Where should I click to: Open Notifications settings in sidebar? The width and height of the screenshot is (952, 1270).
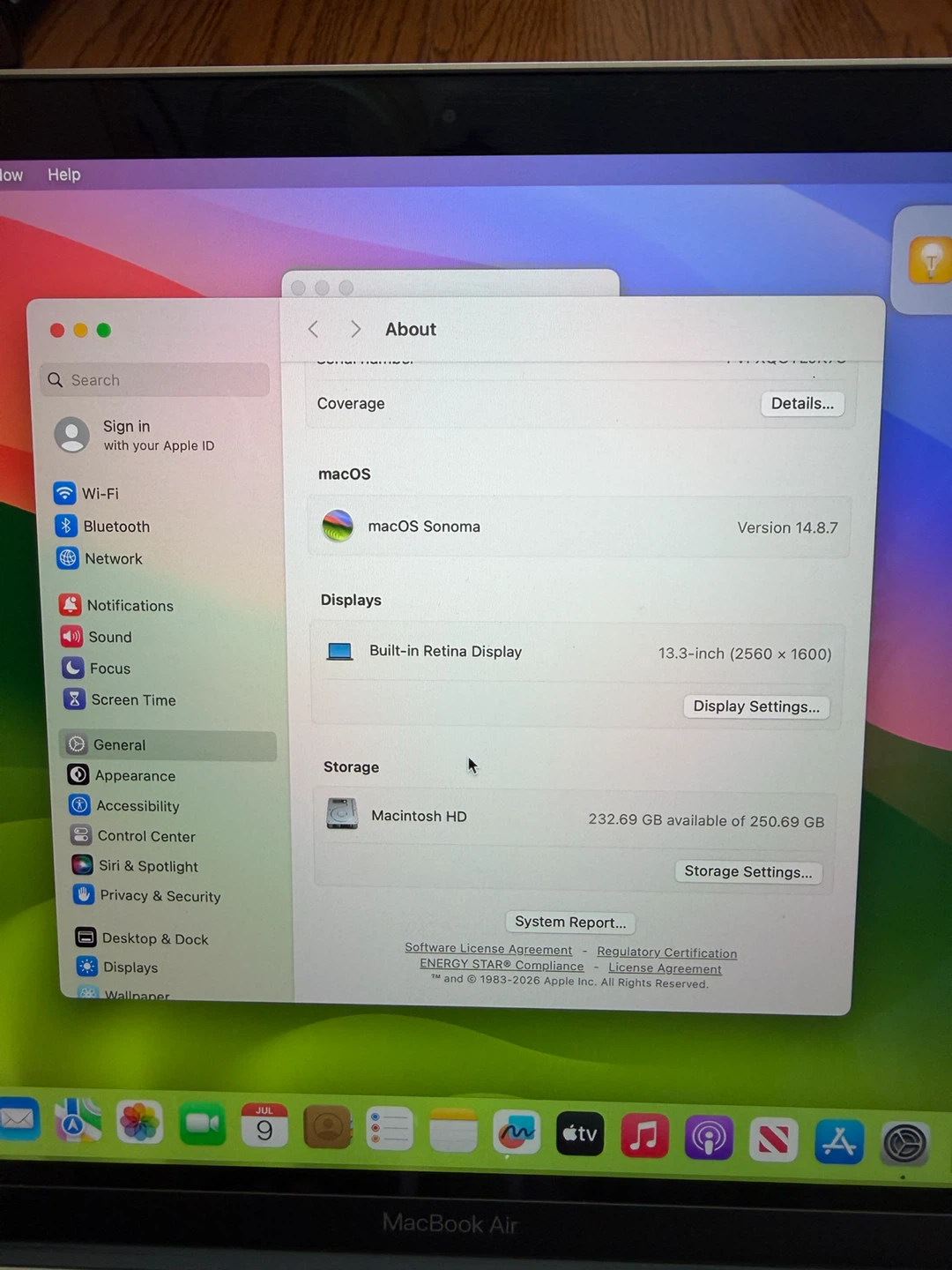click(x=116, y=605)
